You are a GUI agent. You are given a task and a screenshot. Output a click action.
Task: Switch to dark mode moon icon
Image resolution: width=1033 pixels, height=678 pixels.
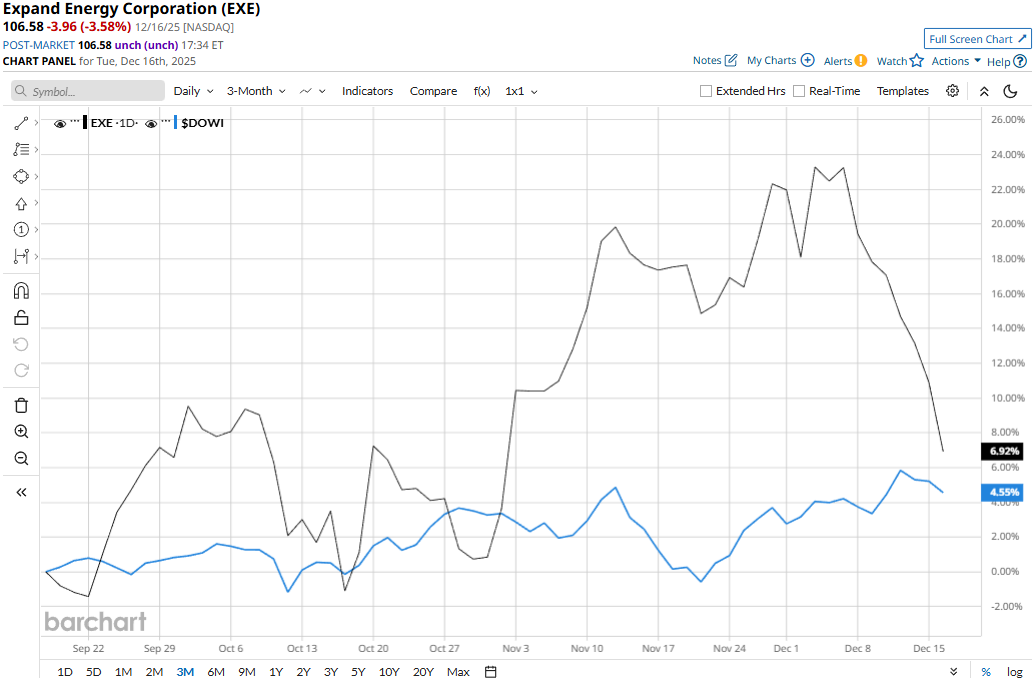[x=1011, y=92]
